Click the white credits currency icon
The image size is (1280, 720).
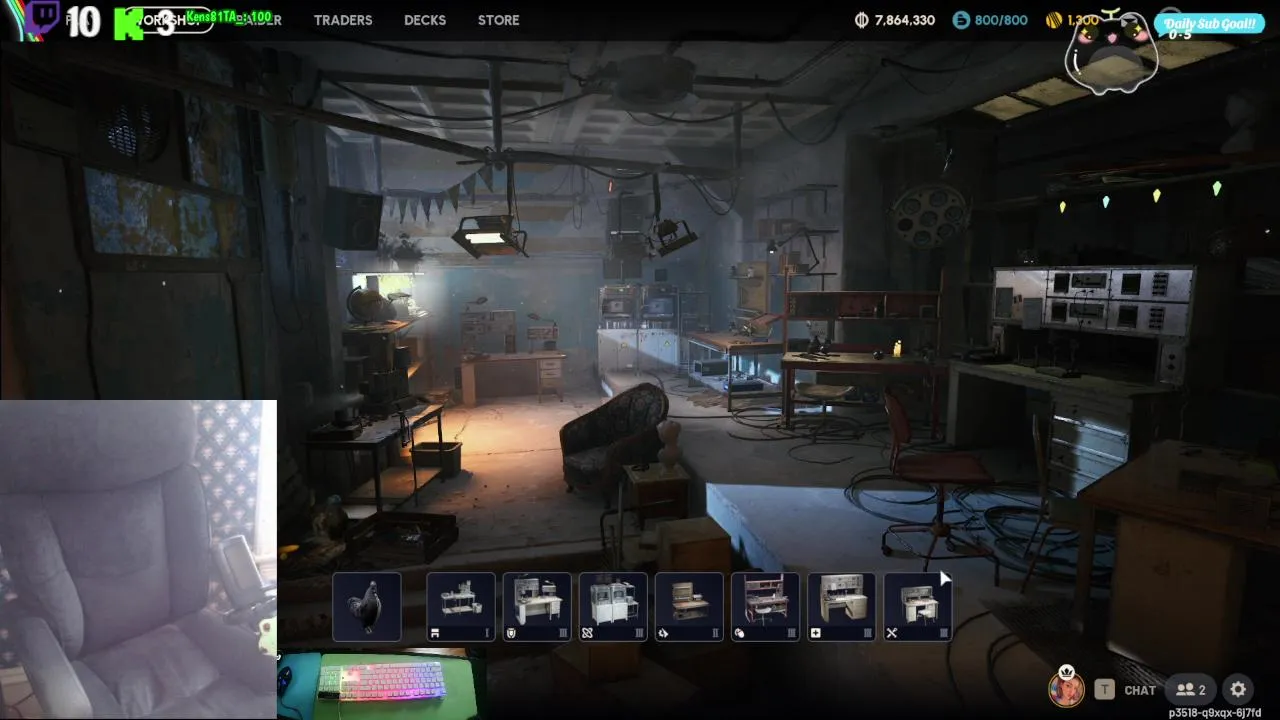pyautogui.click(x=862, y=20)
